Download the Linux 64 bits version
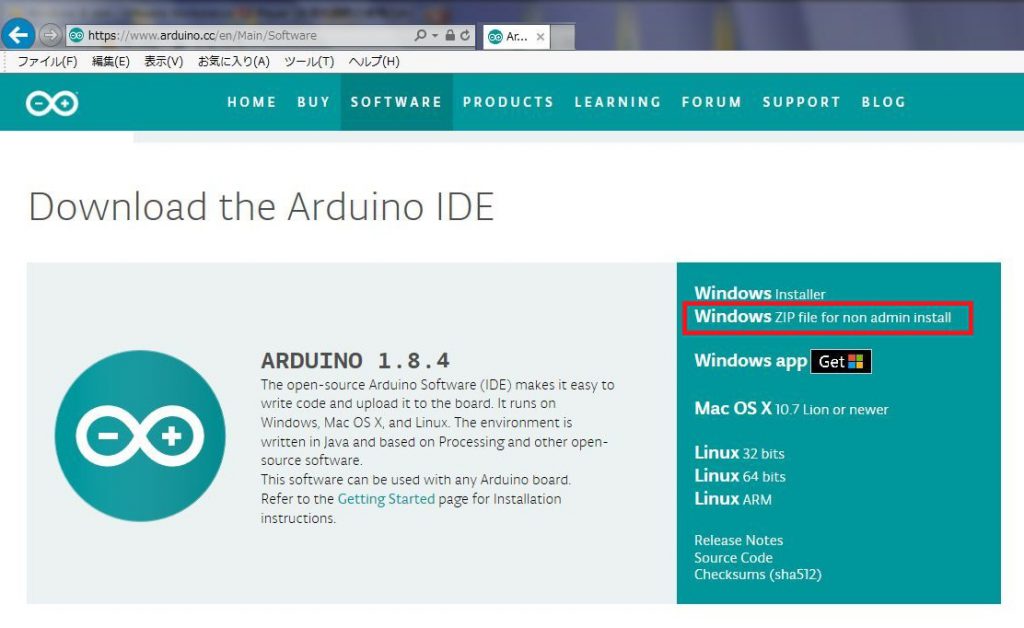 tap(740, 476)
